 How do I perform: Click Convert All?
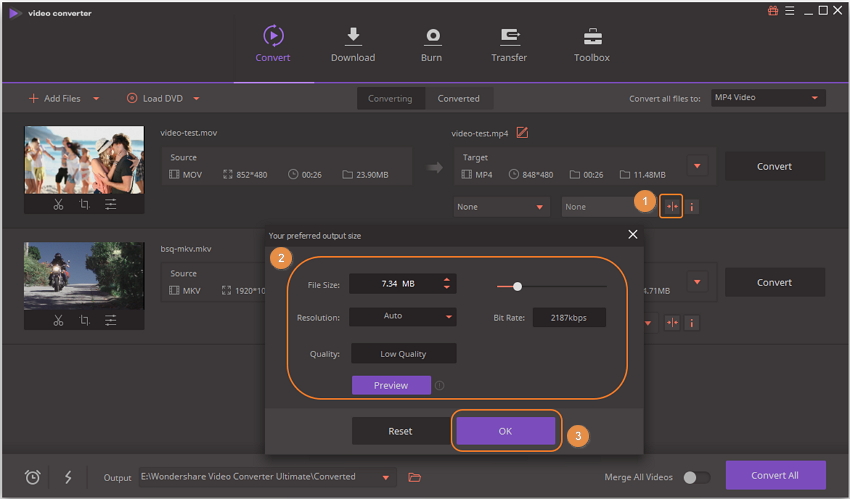pyautogui.click(x=775, y=475)
